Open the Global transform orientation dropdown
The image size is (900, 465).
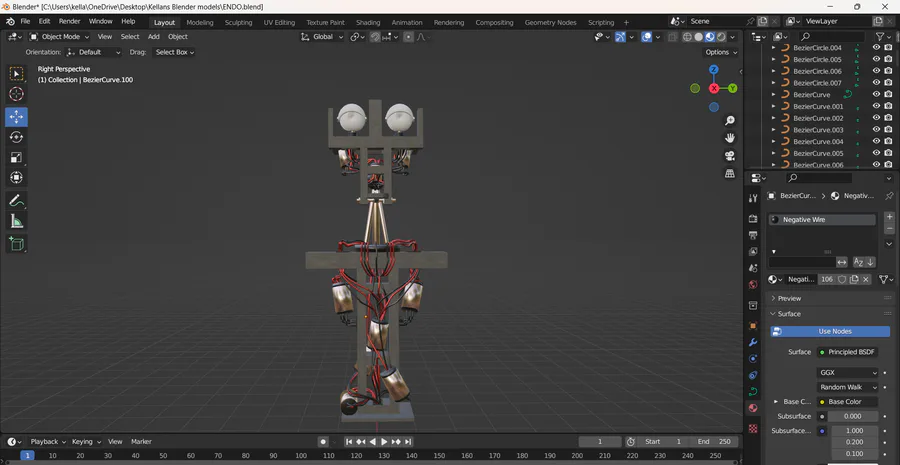pos(322,37)
